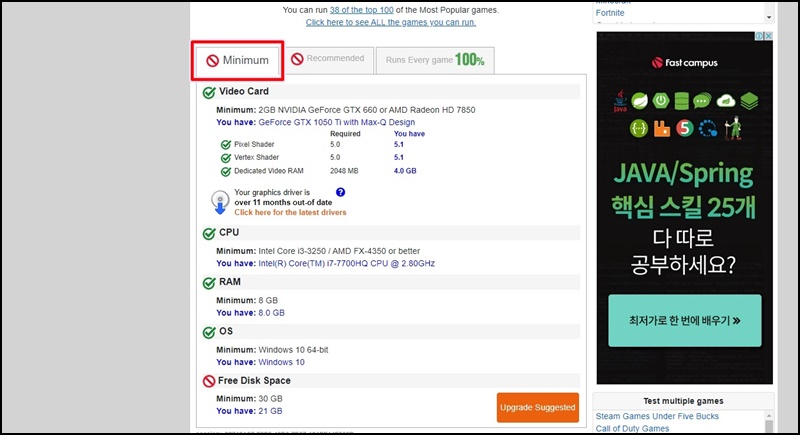800x435 pixels.
Task: Click the green check beside Pixel Shader
Action: point(226,145)
